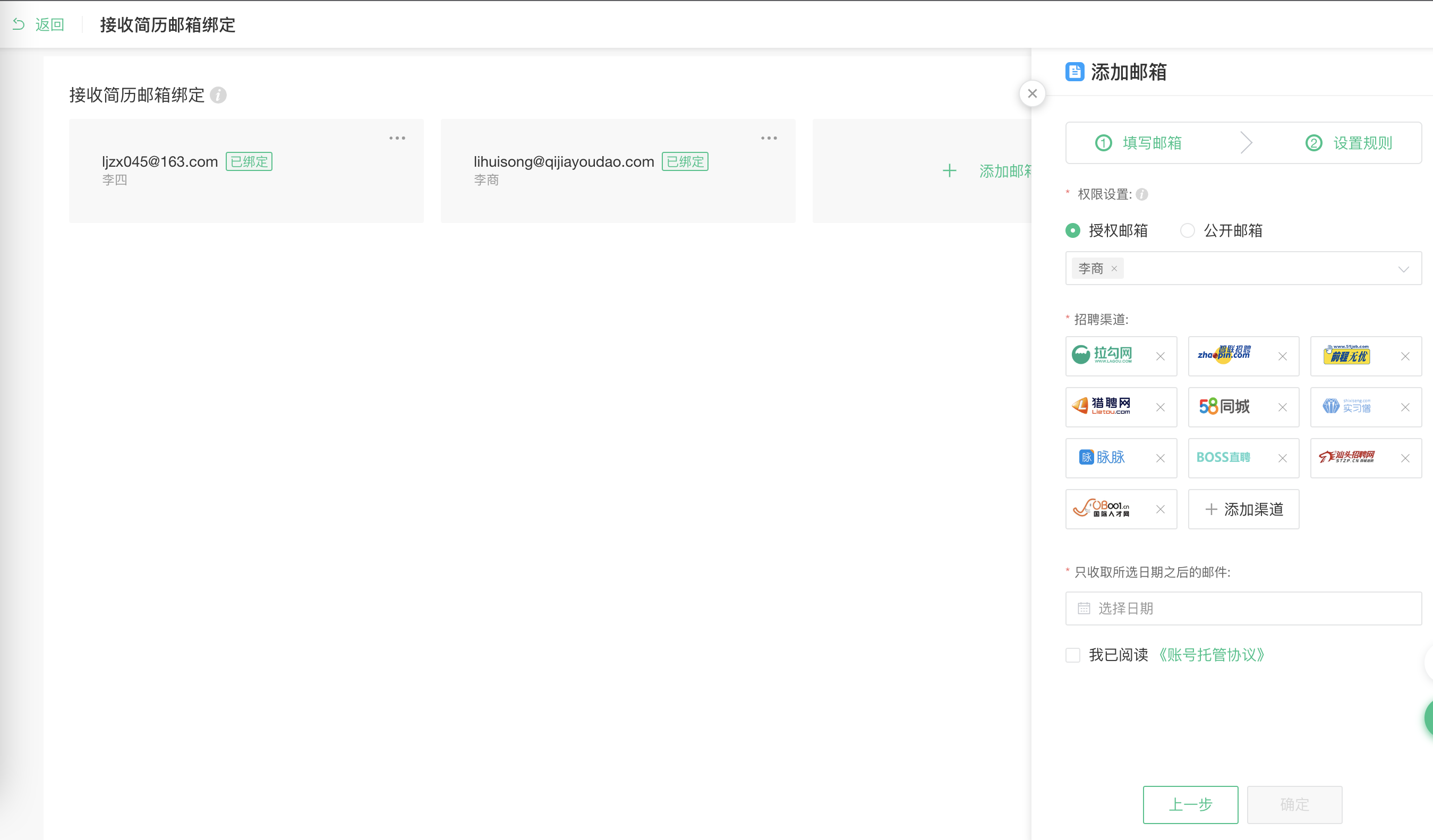Viewport: 1433px width, 840px height.
Task: Click 已绑定 badge on lihuisong card
Action: (685, 161)
